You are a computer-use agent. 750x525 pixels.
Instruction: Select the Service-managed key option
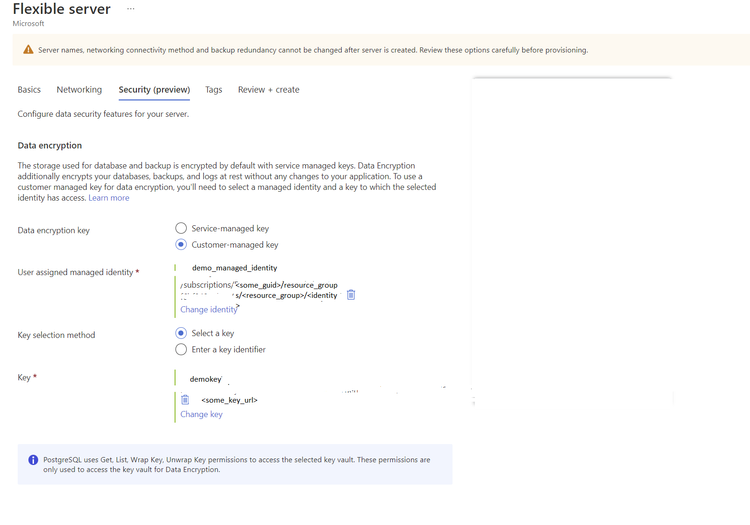click(x=181, y=229)
